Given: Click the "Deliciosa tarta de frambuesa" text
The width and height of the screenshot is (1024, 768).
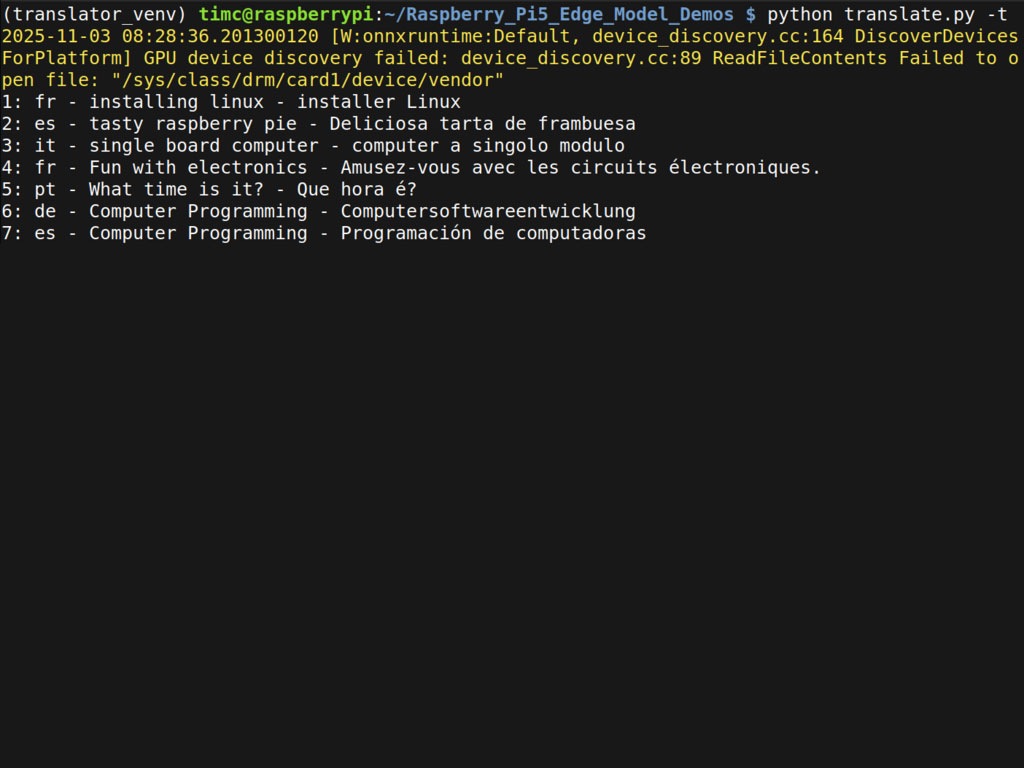Looking at the screenshot, I should click(x=482, y=124).
